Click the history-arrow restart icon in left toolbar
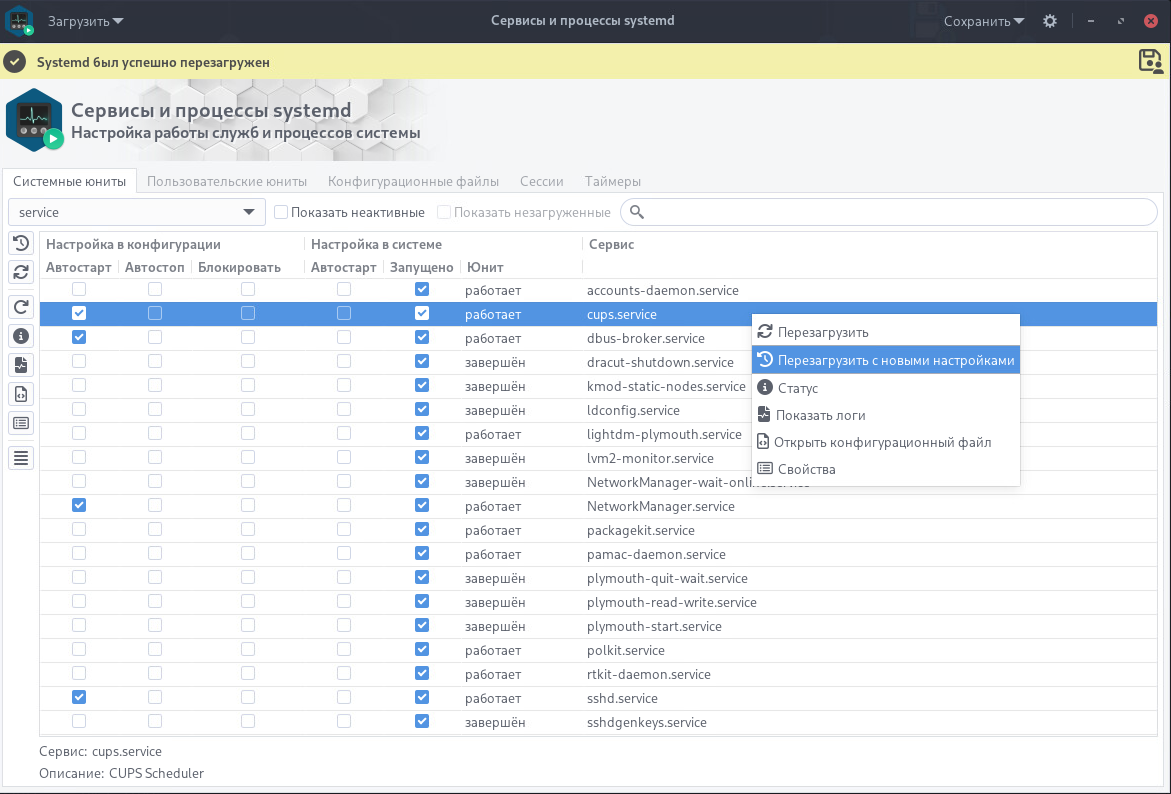This screenshot has height=794, width=1171. tap(21, 244)
